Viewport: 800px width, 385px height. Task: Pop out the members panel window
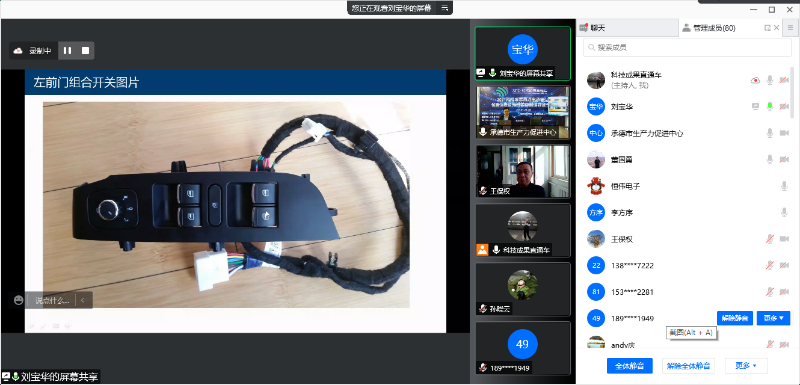pyautogui.click(x=767, y=28)
